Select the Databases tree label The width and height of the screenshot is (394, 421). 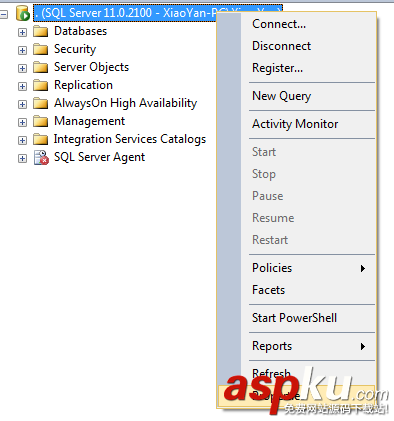coord(81,31)
